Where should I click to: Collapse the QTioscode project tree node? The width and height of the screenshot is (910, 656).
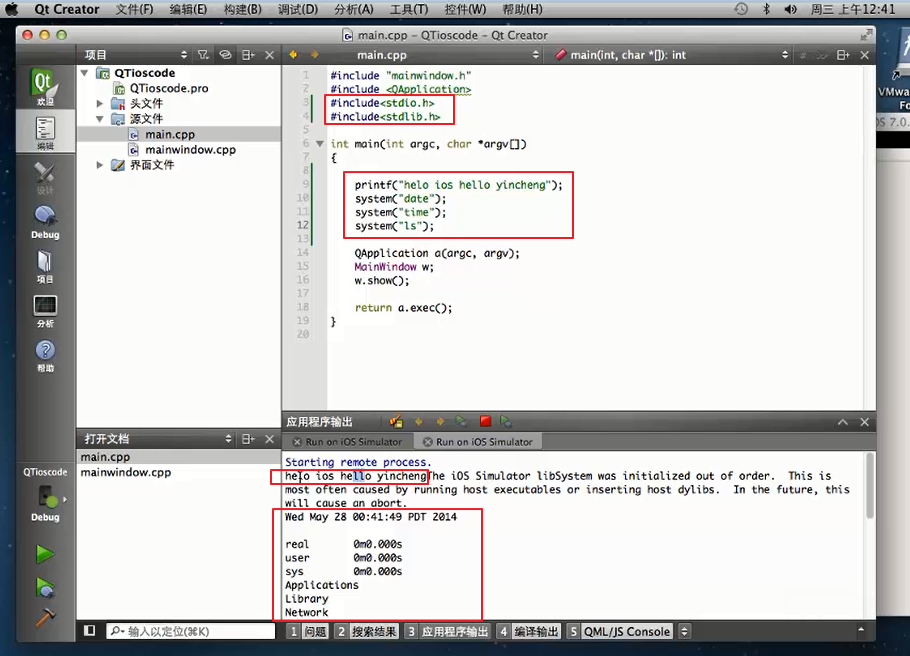[x=85, y=73]
